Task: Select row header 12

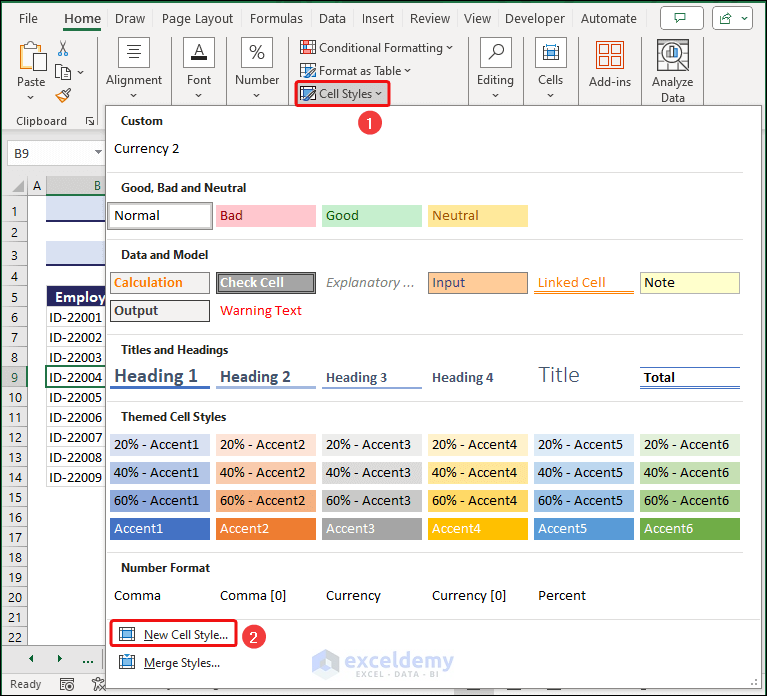Action: (15, 437)
